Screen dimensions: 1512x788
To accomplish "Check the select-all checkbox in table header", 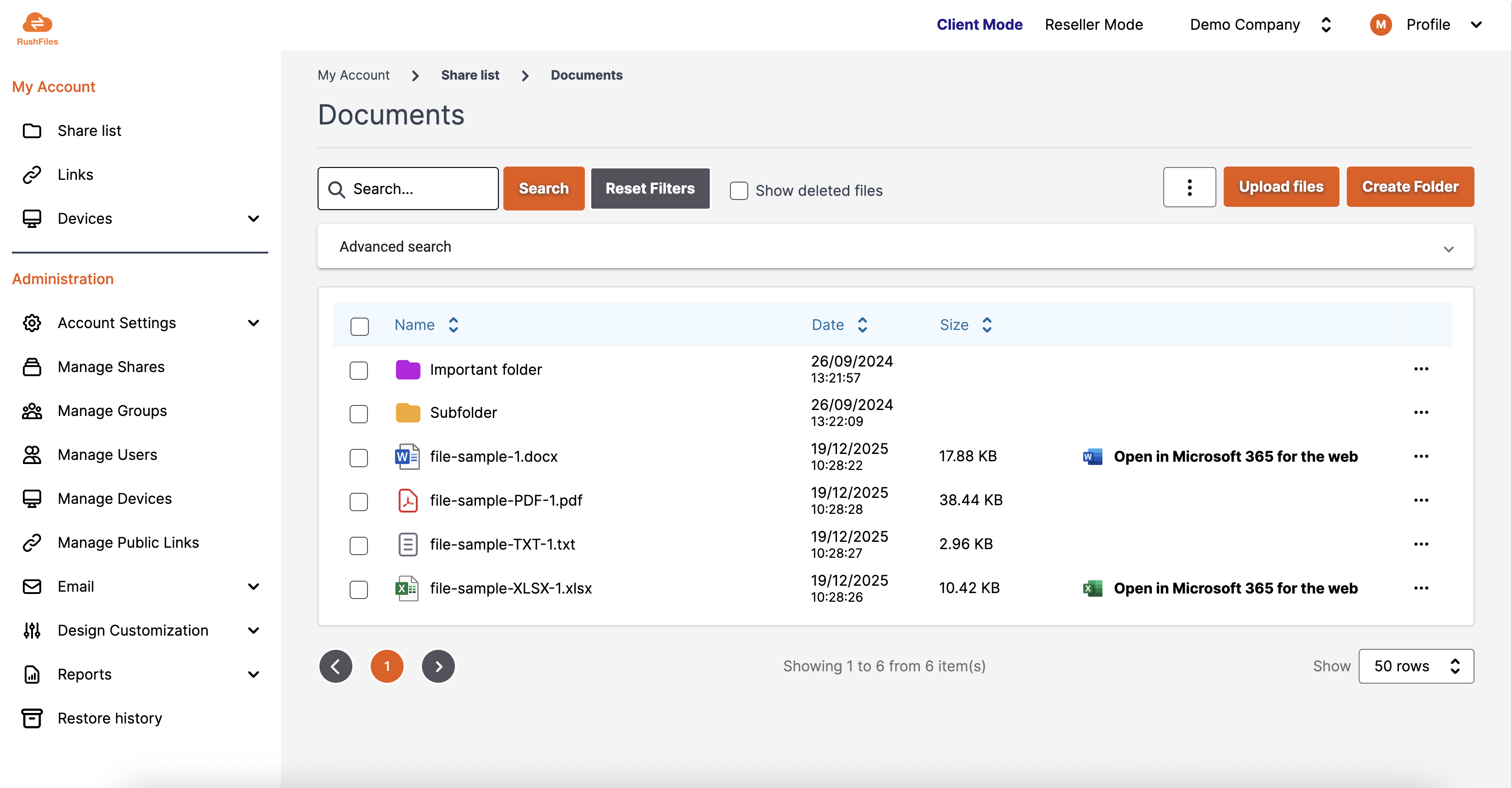I will (359, 326).
